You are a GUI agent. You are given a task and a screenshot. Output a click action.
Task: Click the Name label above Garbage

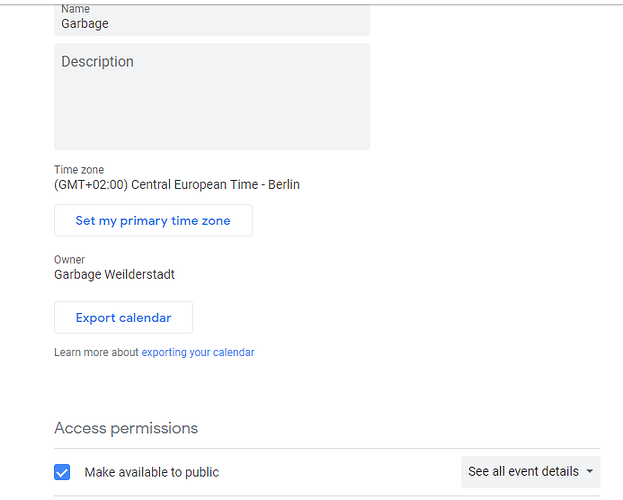coord(75,9)
